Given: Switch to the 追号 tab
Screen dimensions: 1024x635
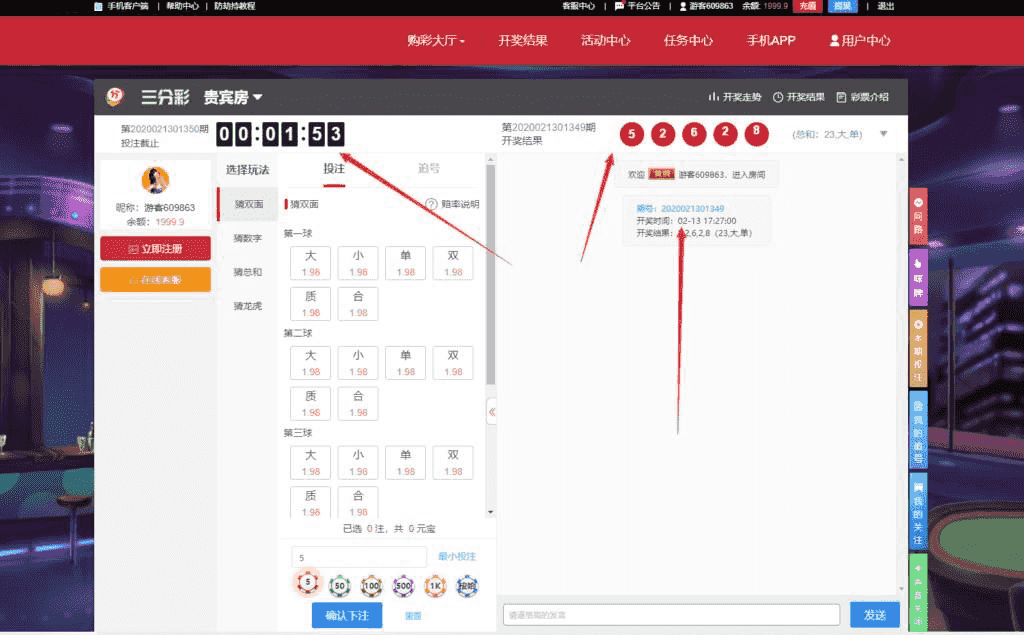Looking at the screenshot, I should 429,169.
